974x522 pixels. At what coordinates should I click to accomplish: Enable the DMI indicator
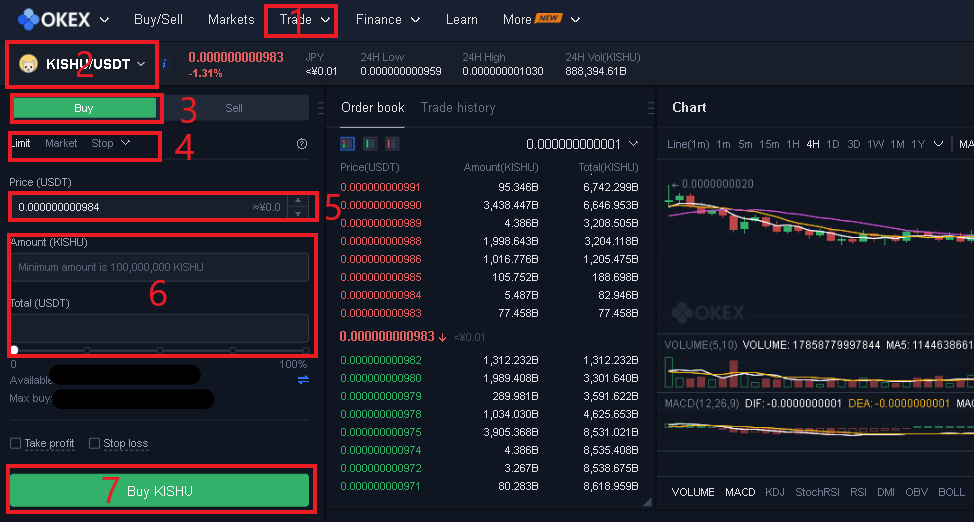click(886, 492)
